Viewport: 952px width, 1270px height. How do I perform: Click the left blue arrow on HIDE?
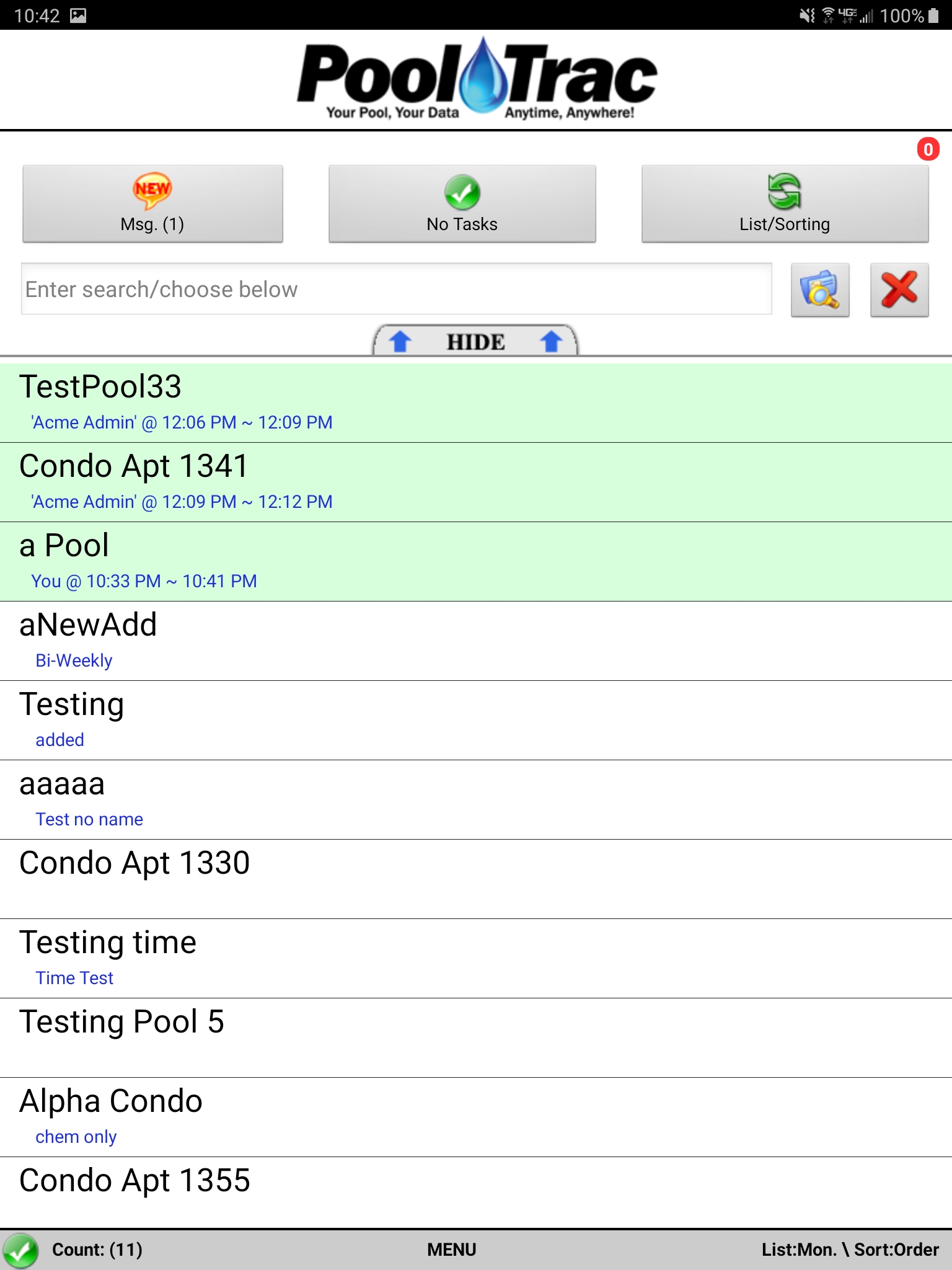pyautogui.click(x=400, y=341)
